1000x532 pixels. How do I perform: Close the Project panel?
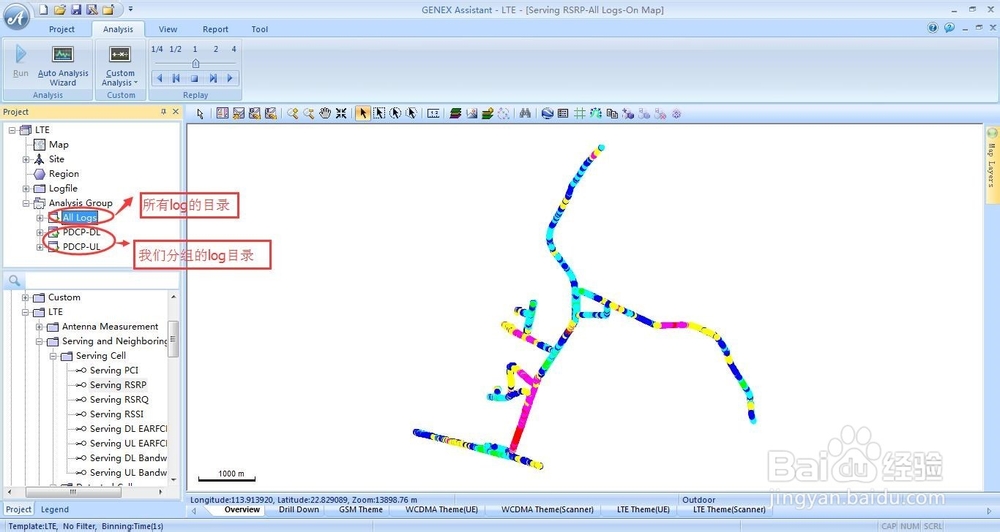click(x=176, y=112)
